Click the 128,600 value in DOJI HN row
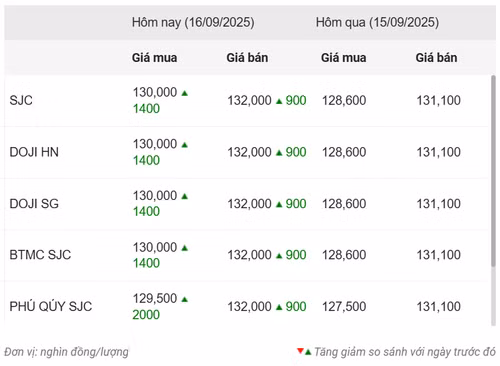The image size is (500, 366). pyautogui.click(x=344, y=152)
